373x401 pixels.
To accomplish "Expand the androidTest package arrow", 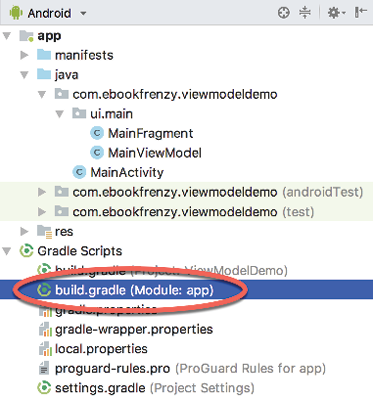I will coord(42,192).
